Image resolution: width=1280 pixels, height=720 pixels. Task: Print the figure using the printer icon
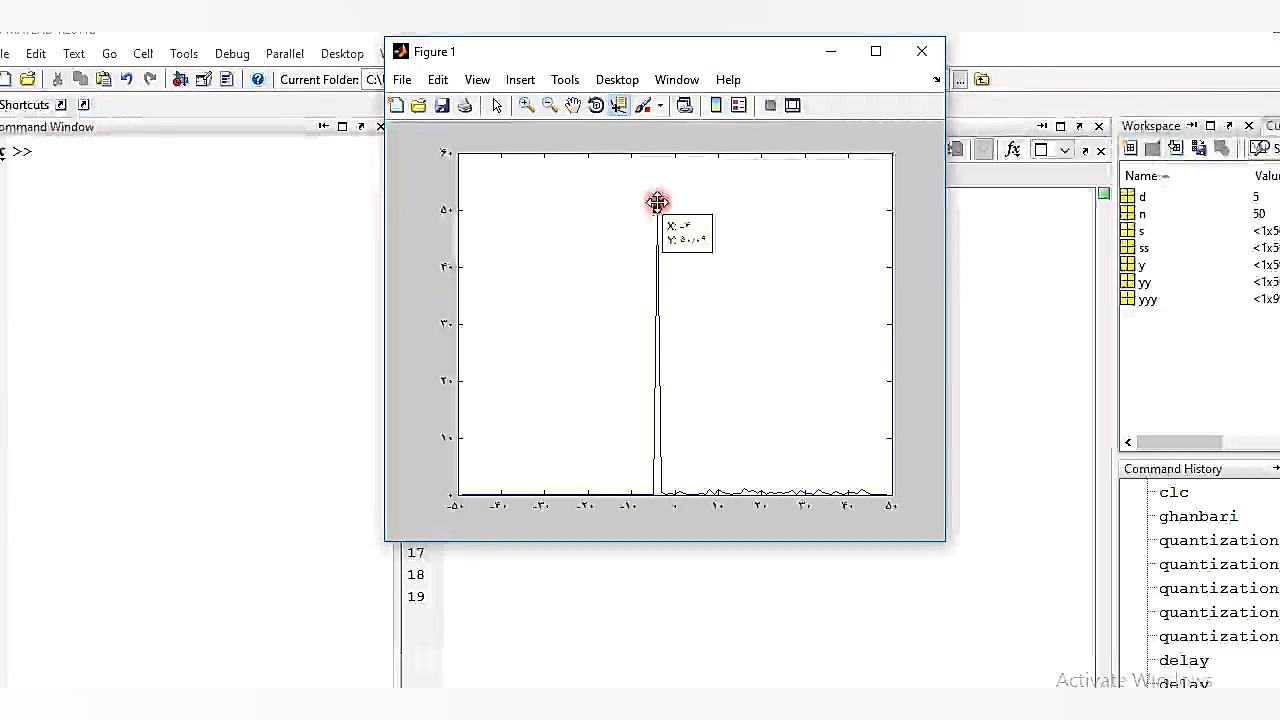click(465, 105)
